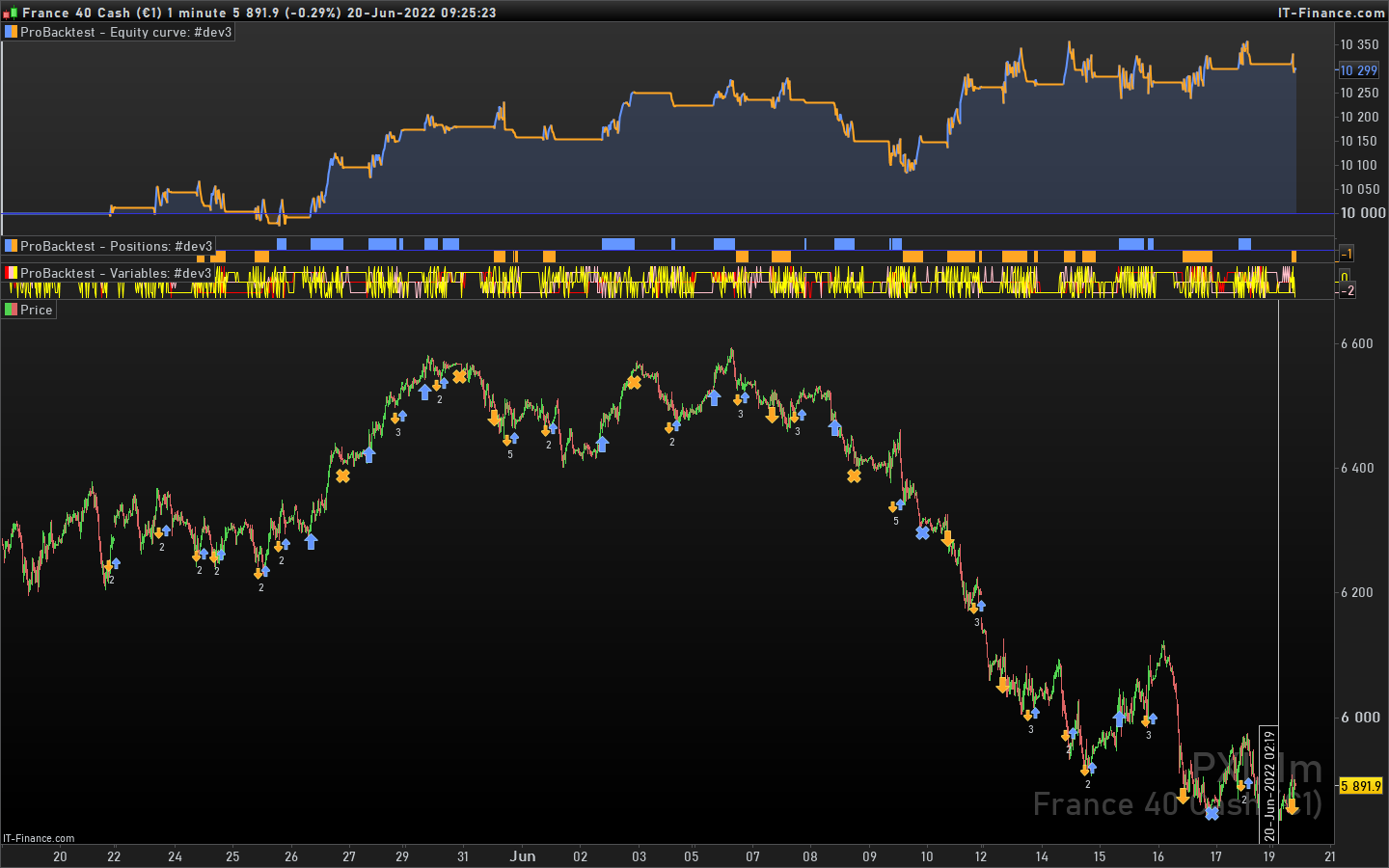This screenshot has width=1389, height=868.
Task: Select the orange X exit marker near the 31 date
Action: [459, 376]
